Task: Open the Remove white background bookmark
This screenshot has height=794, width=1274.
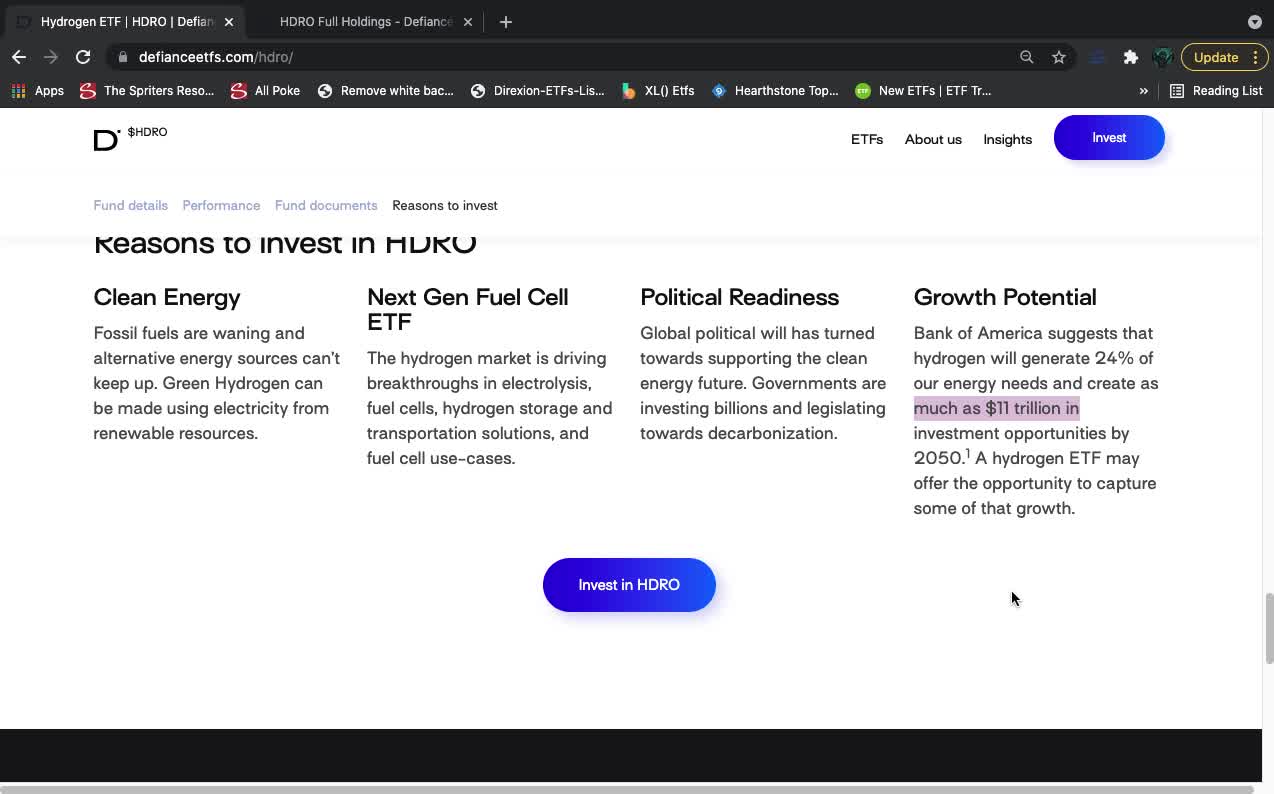Action: 385,90
